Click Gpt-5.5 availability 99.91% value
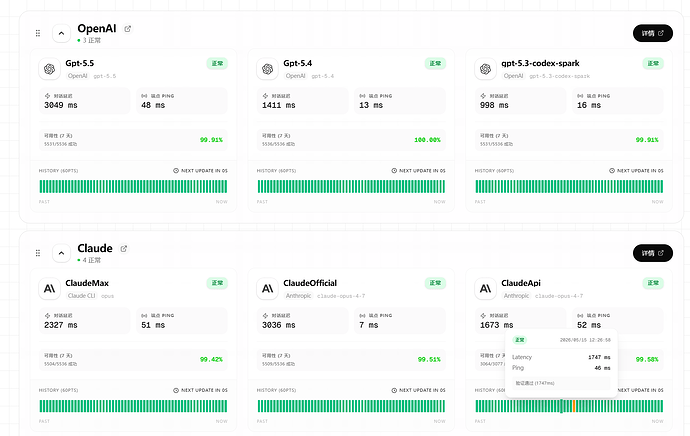 (x=211, y=140)
